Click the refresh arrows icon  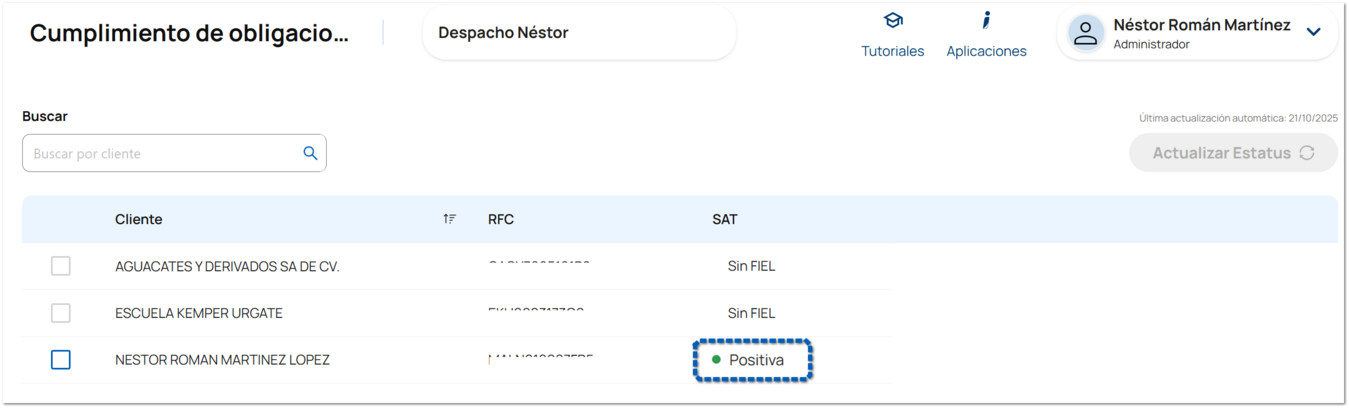point(1306,153)
